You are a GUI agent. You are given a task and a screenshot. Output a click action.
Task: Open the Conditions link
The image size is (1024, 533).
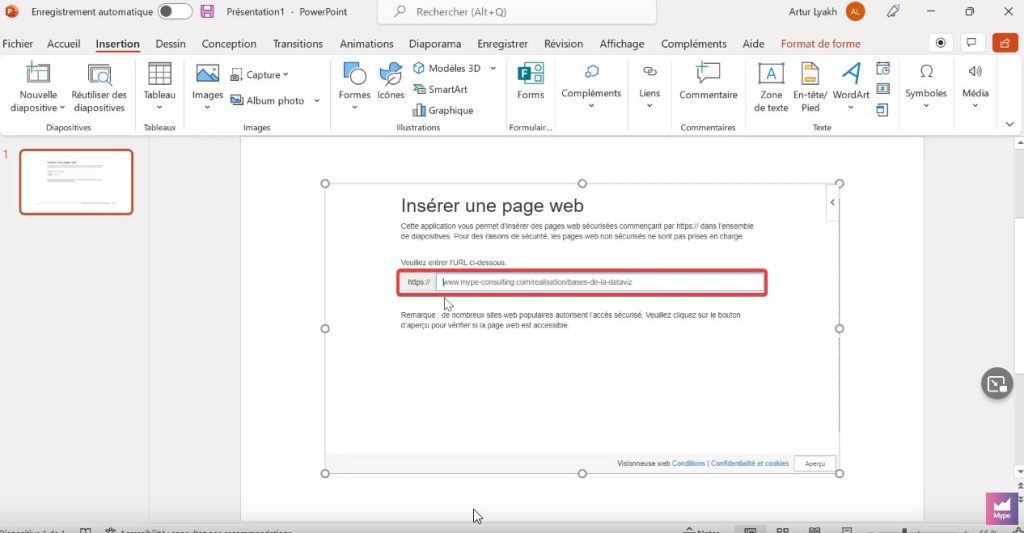[x=688, y=463]
